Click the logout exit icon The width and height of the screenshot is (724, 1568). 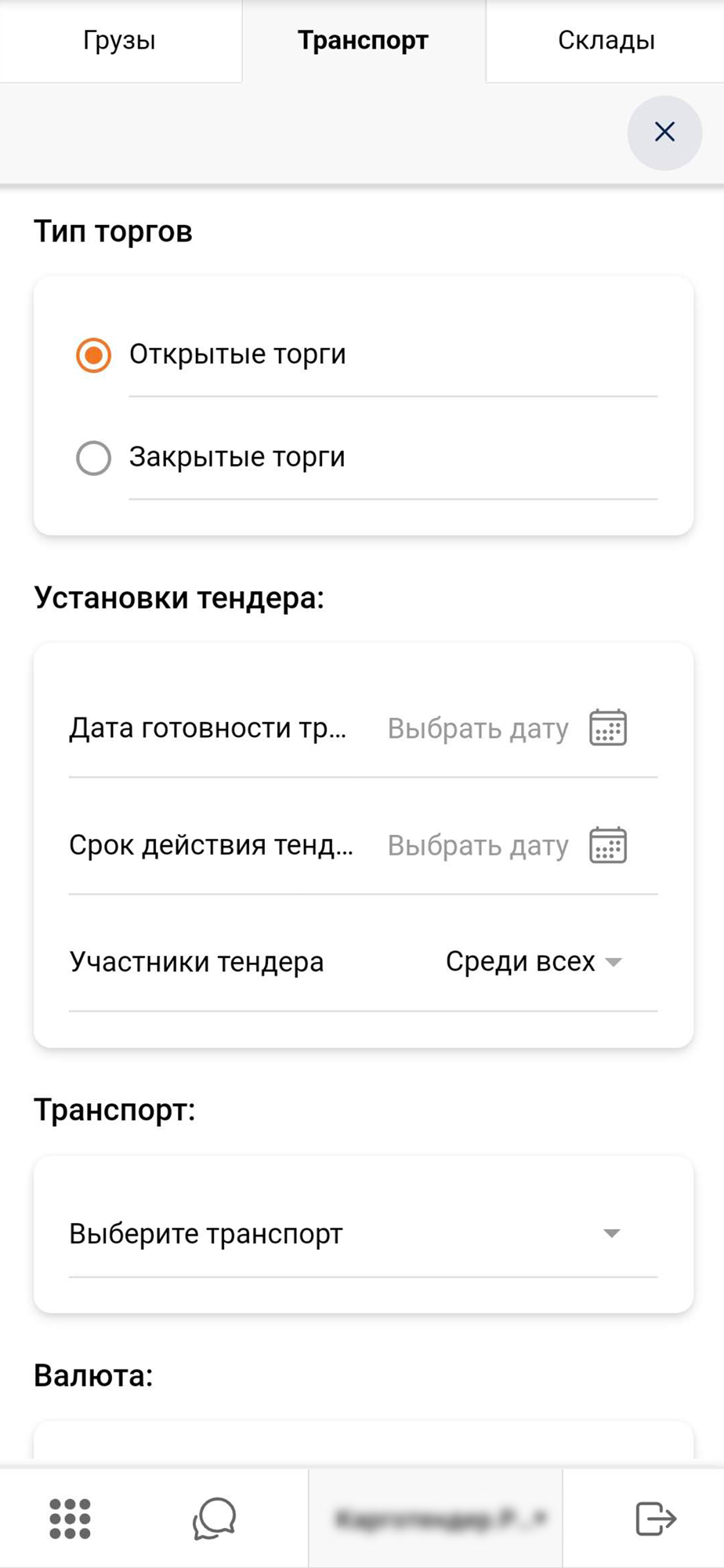tap(655, 1519)
